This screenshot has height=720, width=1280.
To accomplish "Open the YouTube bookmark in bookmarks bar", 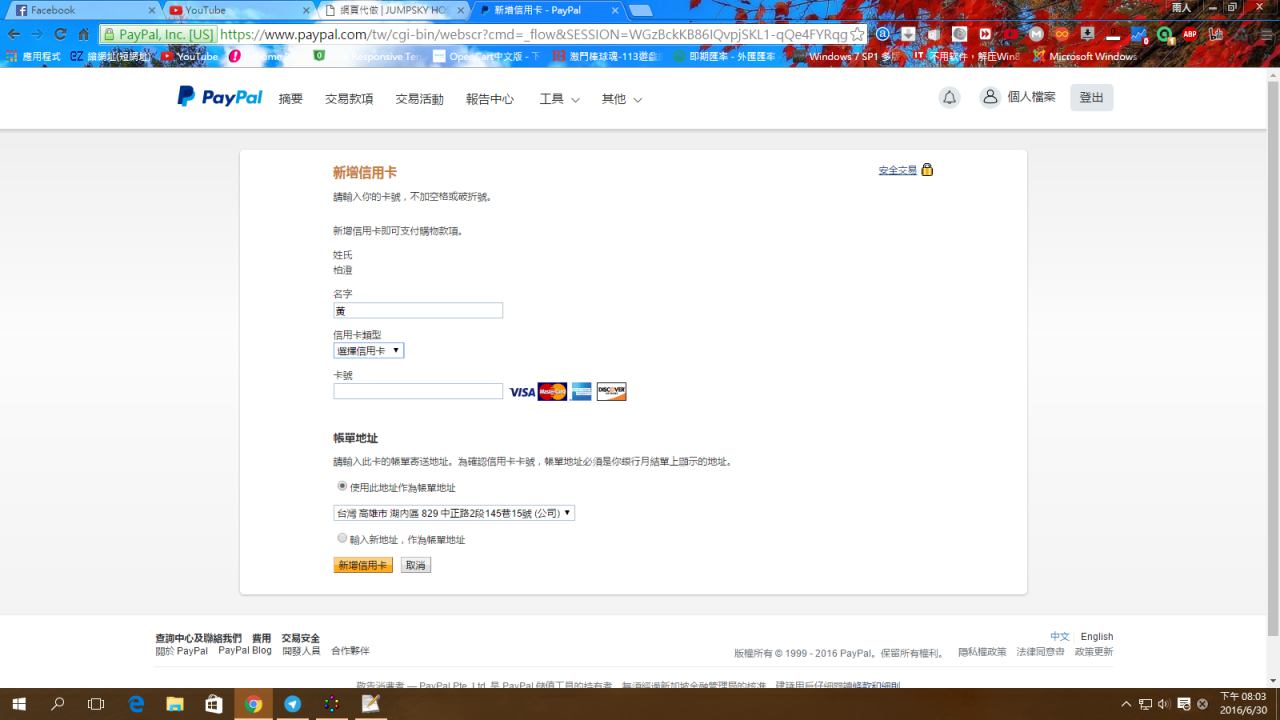I will tap(190, 57).
